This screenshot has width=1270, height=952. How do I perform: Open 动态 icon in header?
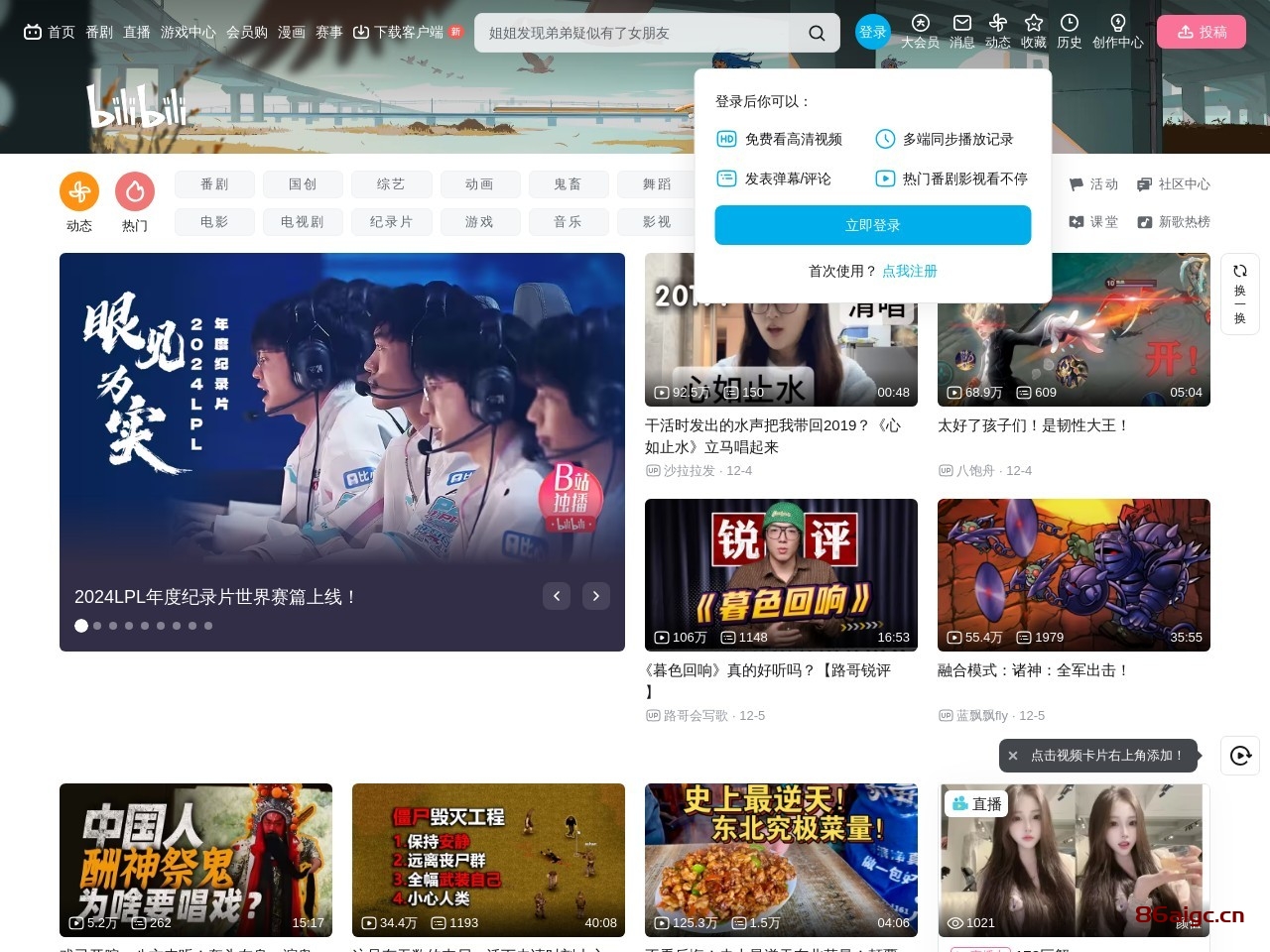point(998,32)
